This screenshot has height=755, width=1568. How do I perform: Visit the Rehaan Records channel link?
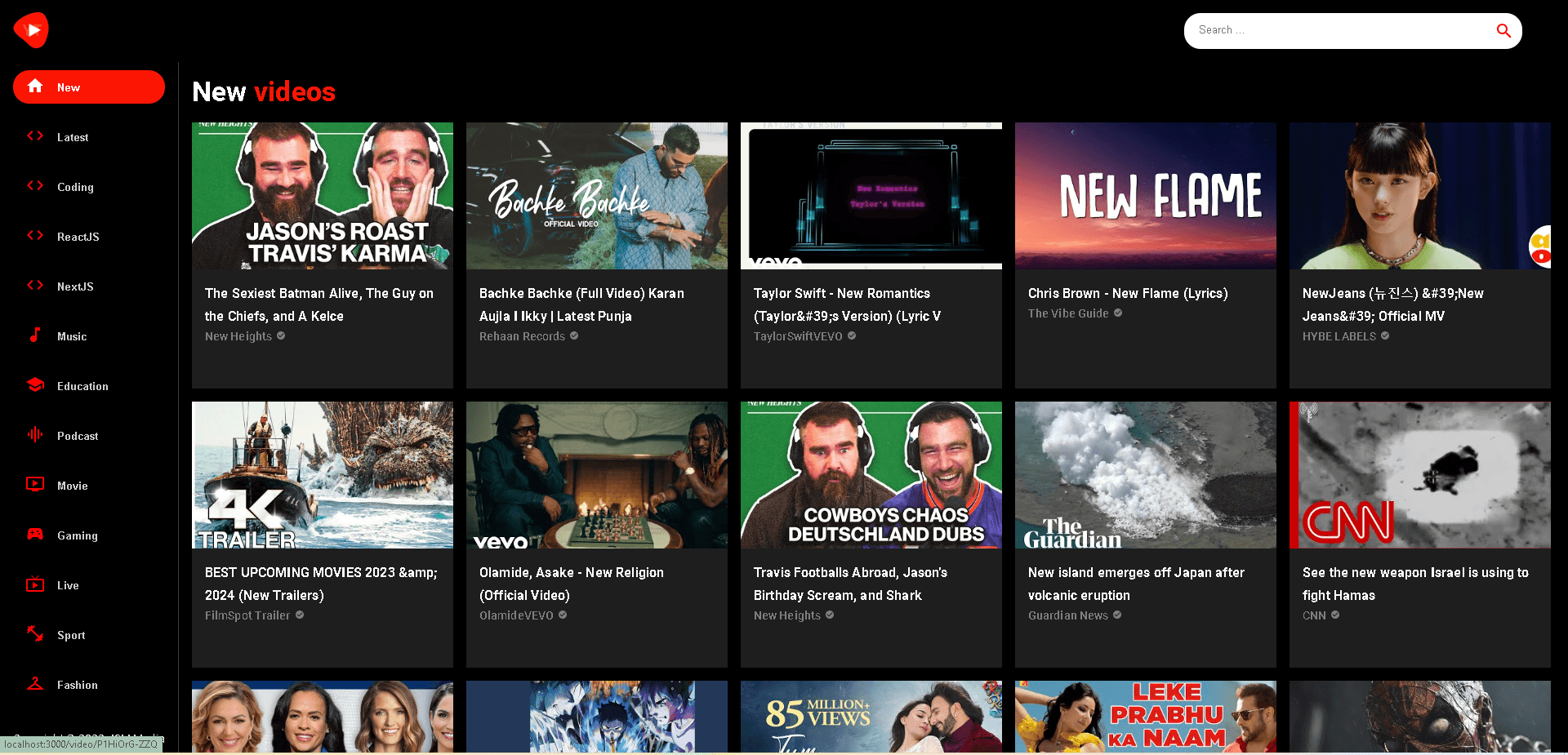[522, 336]
